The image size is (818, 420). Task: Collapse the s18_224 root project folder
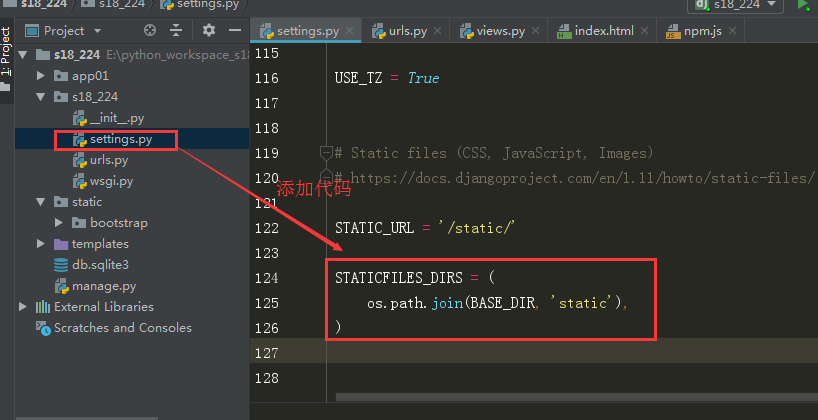pos(22,55)
